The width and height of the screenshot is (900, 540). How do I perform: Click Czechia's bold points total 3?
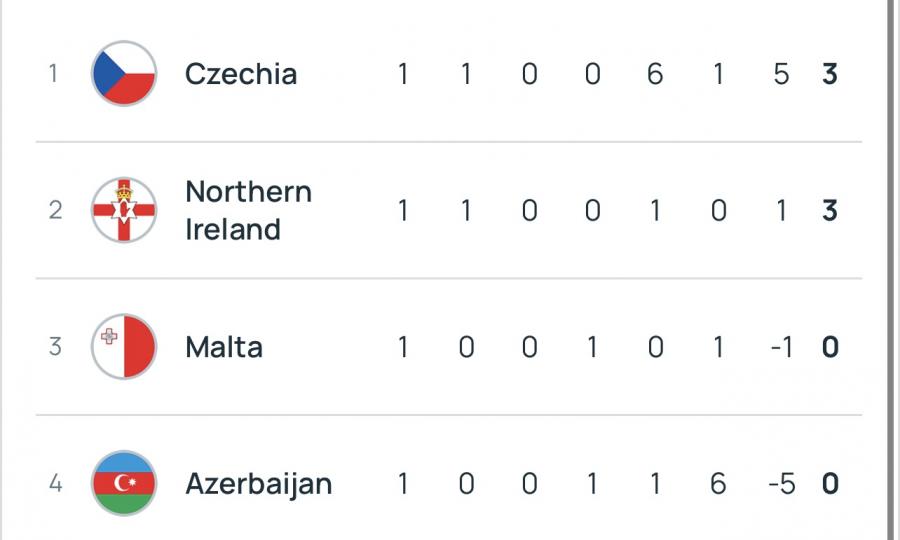pyautogui.click(x=829, y=74)
